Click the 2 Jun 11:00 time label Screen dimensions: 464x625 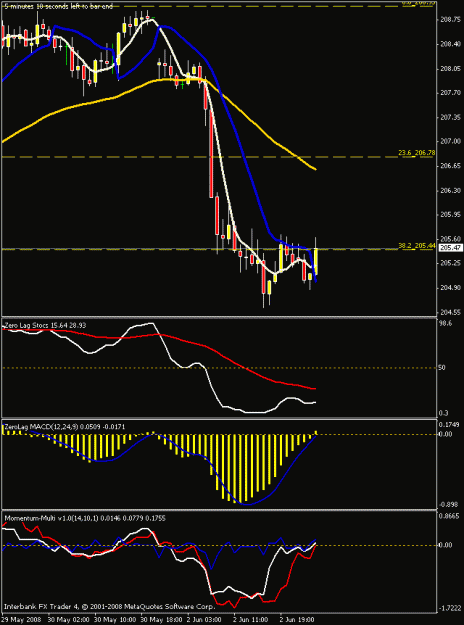(253, 620)
